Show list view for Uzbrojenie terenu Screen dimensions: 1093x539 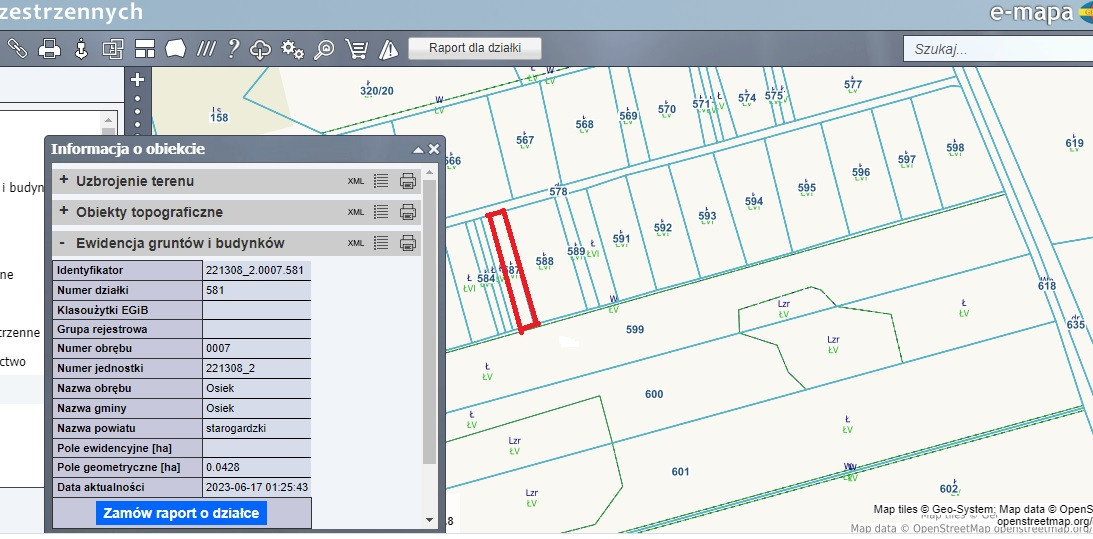(380, 181)
